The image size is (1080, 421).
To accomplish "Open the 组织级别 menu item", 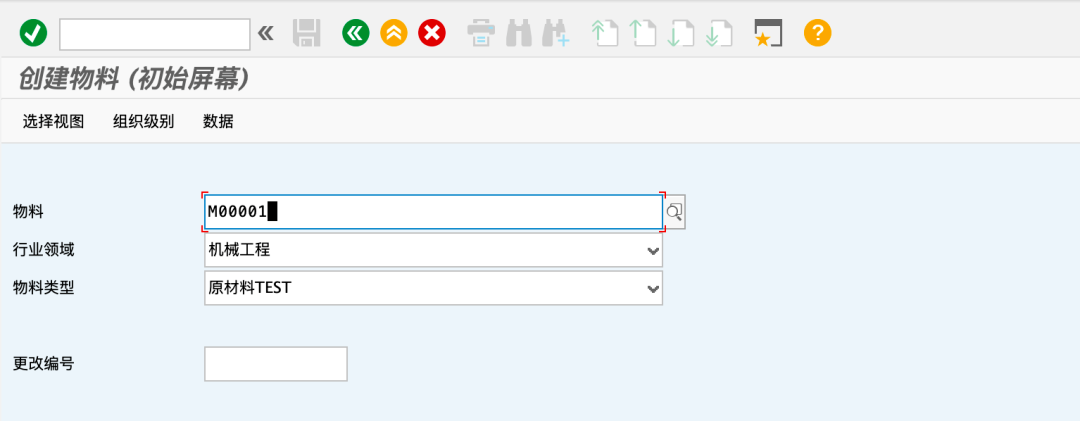I will pos(143,122).
